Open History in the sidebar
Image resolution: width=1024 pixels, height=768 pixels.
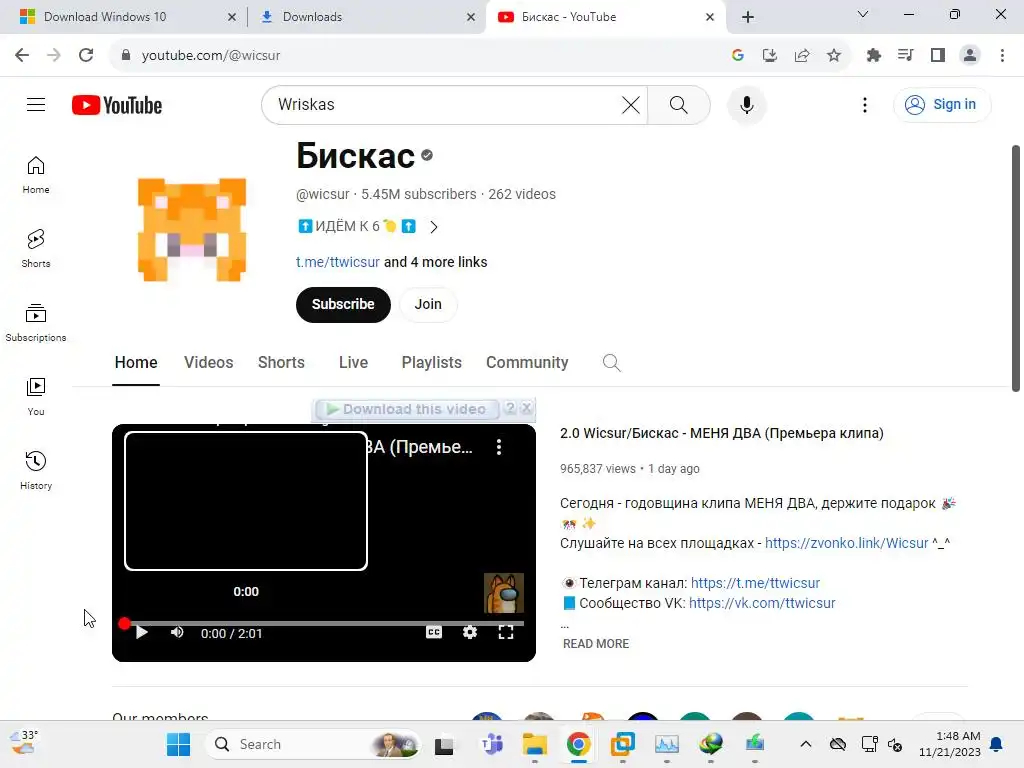tap(36, 470)
